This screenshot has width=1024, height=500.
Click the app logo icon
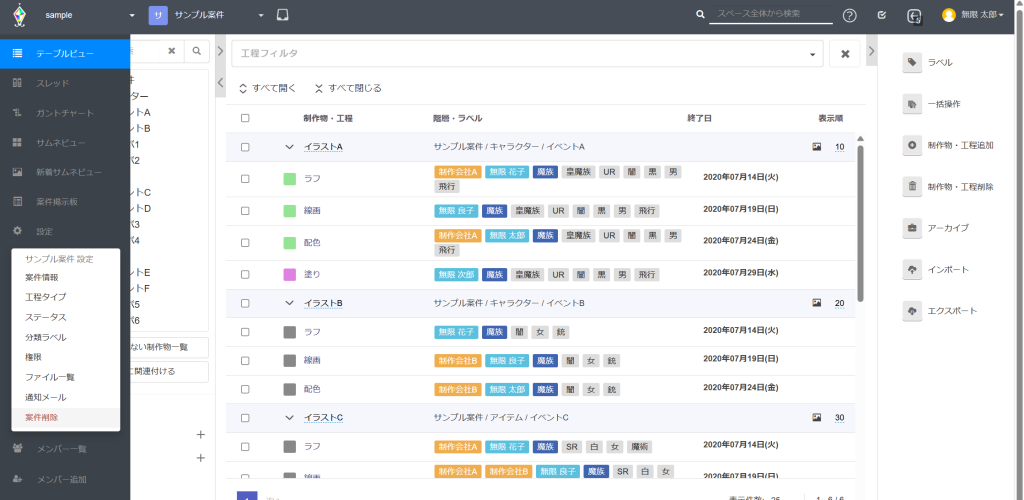click(20, 15)
